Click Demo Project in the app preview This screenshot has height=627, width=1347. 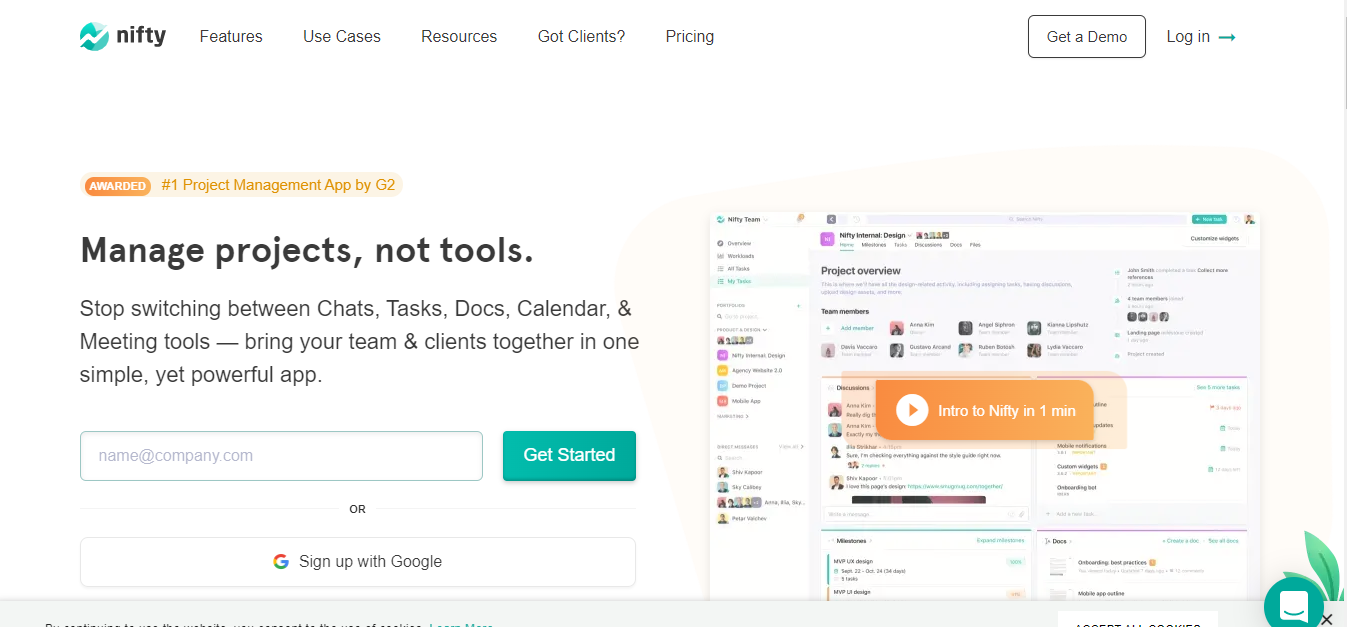[743, 385]
